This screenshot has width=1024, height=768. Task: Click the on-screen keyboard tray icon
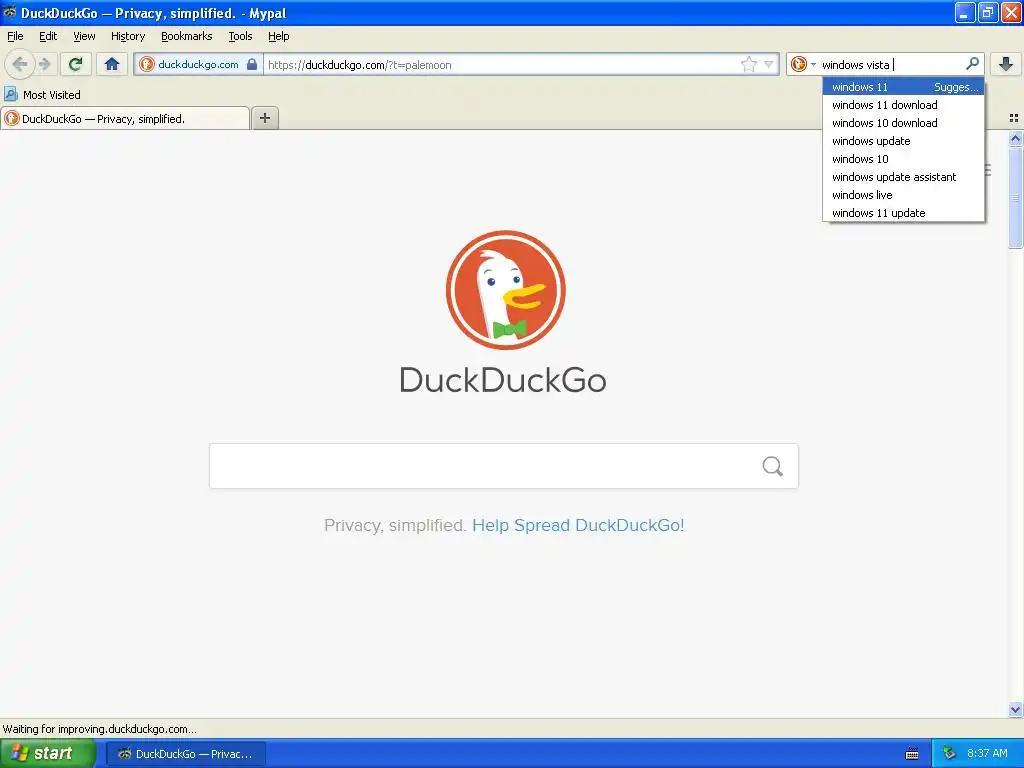(912, 754)
